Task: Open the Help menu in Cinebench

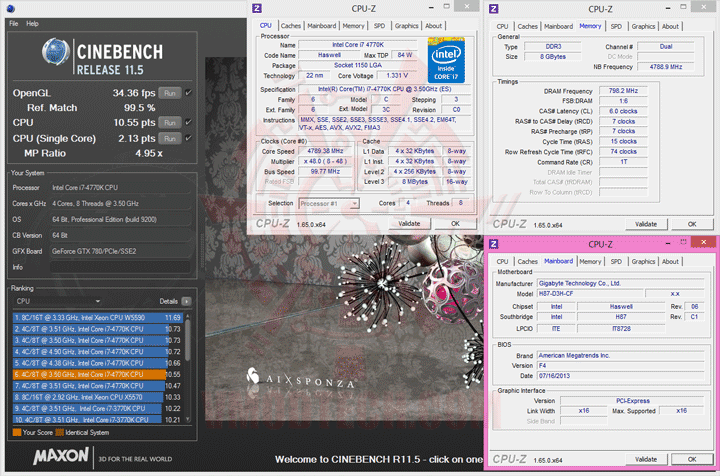Action: [x=32, y=23]
